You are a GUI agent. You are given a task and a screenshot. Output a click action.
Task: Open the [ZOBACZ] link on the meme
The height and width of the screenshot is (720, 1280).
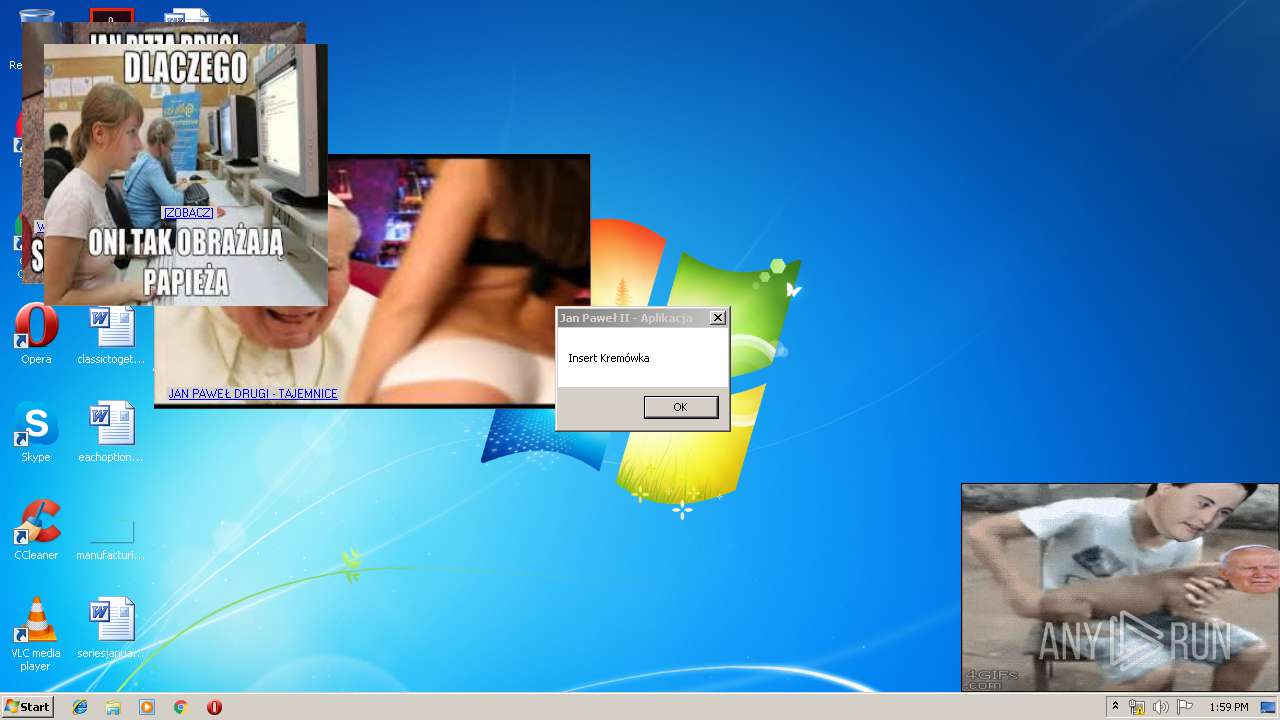[x=188, y=213]
